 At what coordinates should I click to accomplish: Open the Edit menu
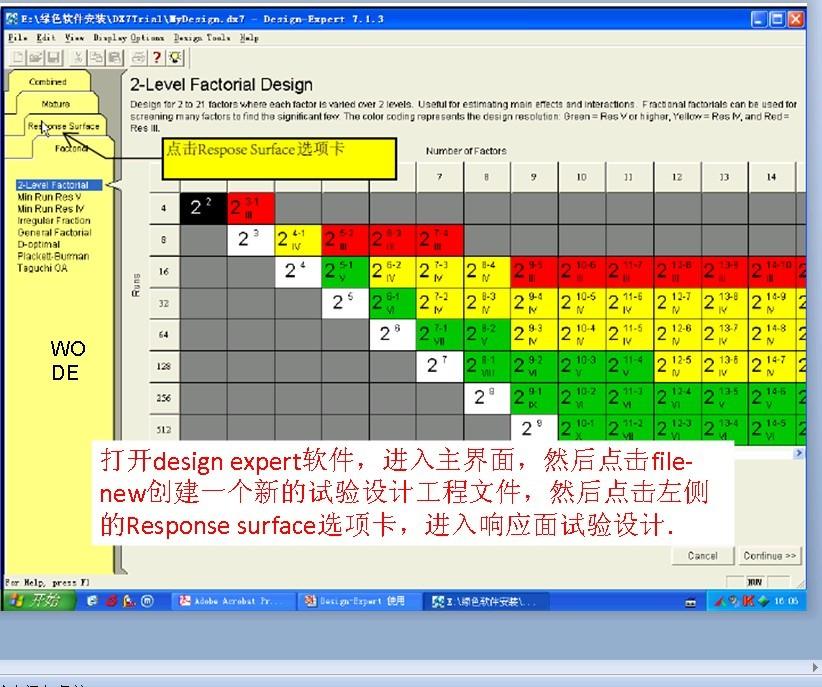tap(46, 38)
